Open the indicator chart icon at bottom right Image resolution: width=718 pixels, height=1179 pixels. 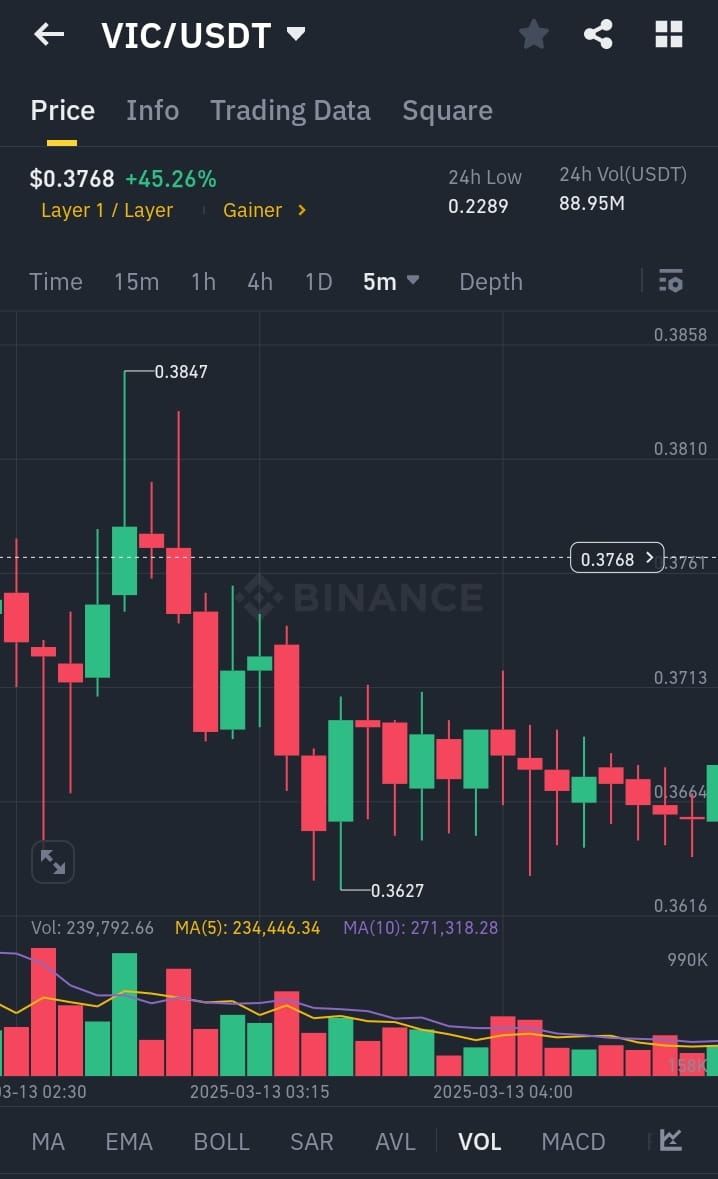tap(671, 1140)
